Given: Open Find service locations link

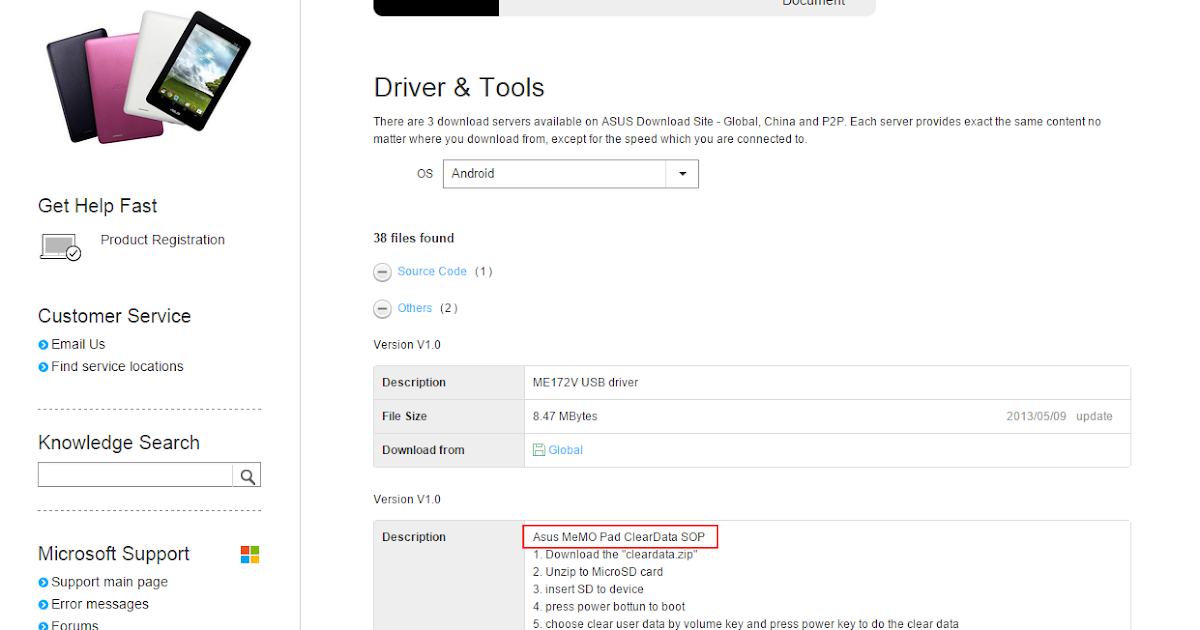Looking at the screenshot, I should point(117,366).
